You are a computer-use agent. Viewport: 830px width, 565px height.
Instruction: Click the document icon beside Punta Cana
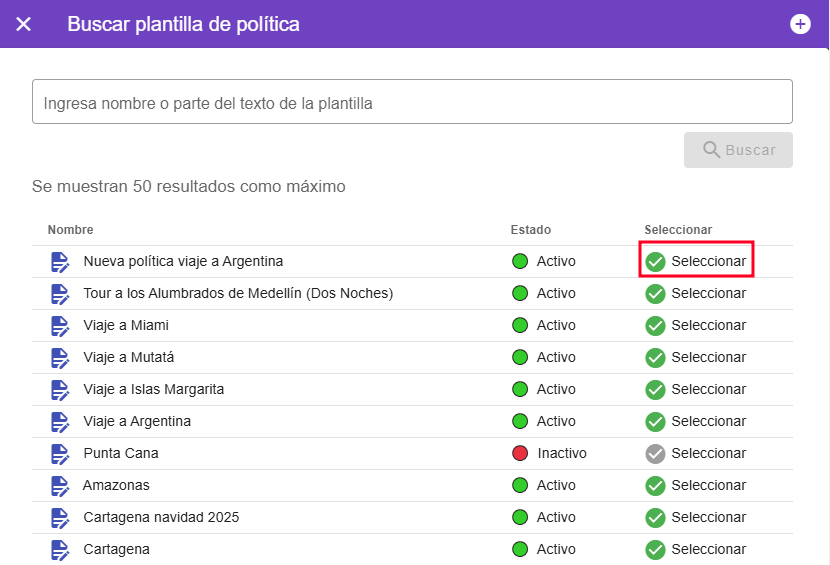pyautogui.click(x=60, y=453)
